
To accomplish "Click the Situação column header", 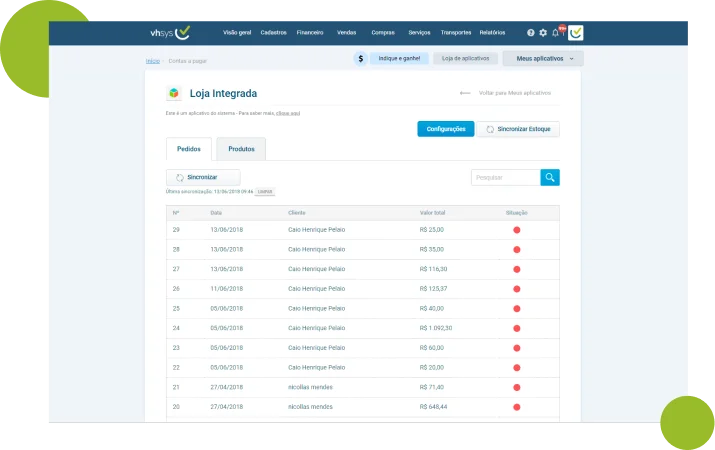I will click(x=517, y=213).
